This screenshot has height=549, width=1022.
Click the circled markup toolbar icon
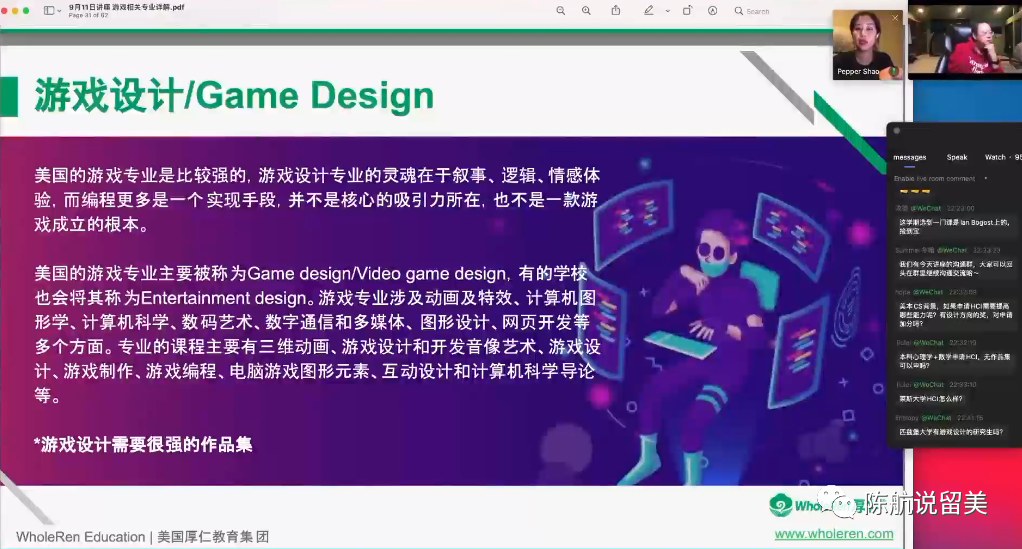712,11
